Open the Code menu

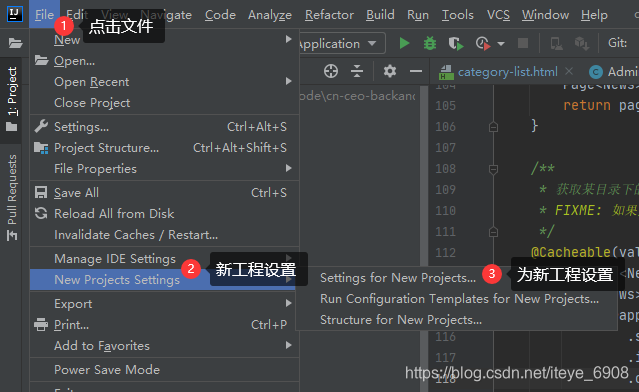[220, 15]
